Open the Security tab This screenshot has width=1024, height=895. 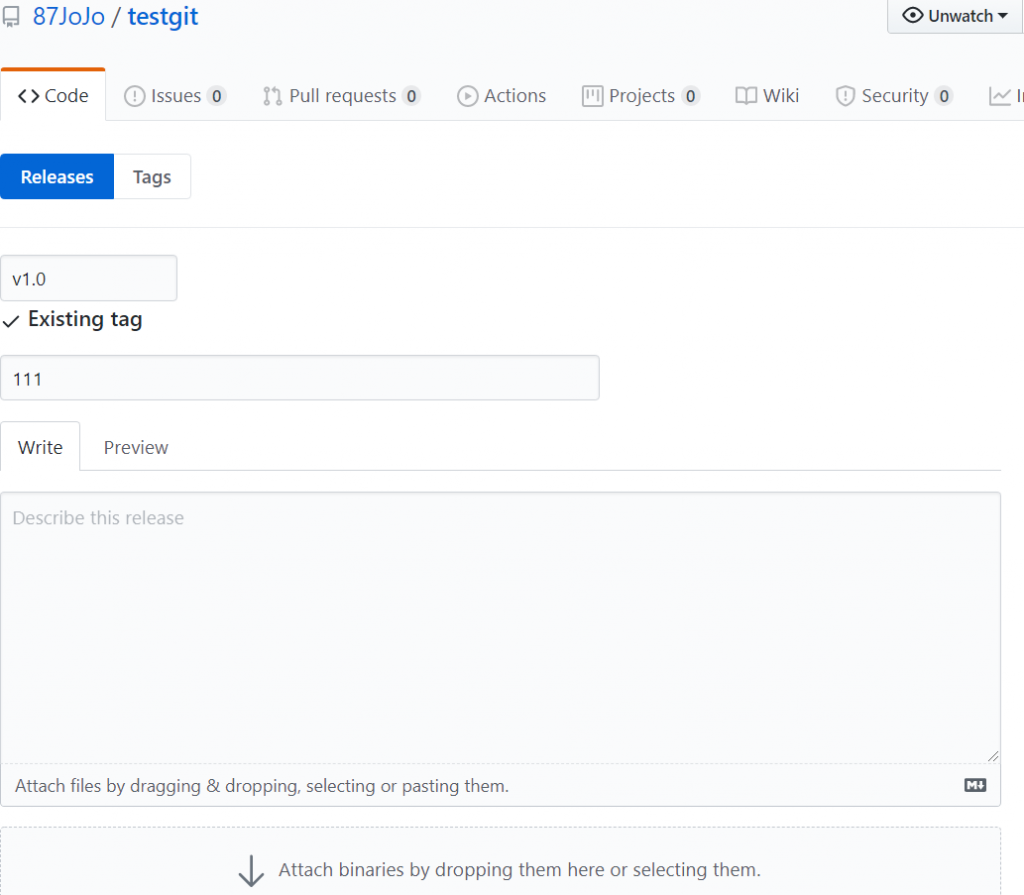(894, 95)
